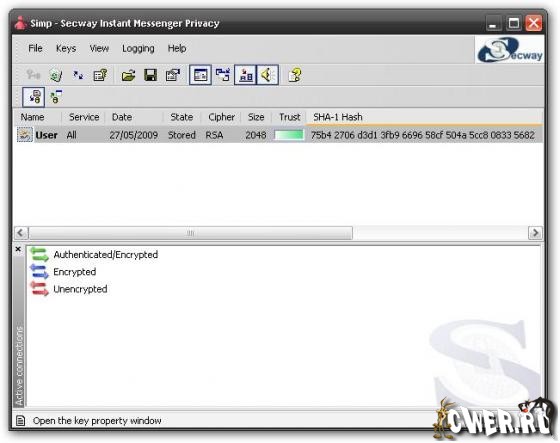
Task: Click the 2048 key size cell
Action: click(x=256, y=135)
